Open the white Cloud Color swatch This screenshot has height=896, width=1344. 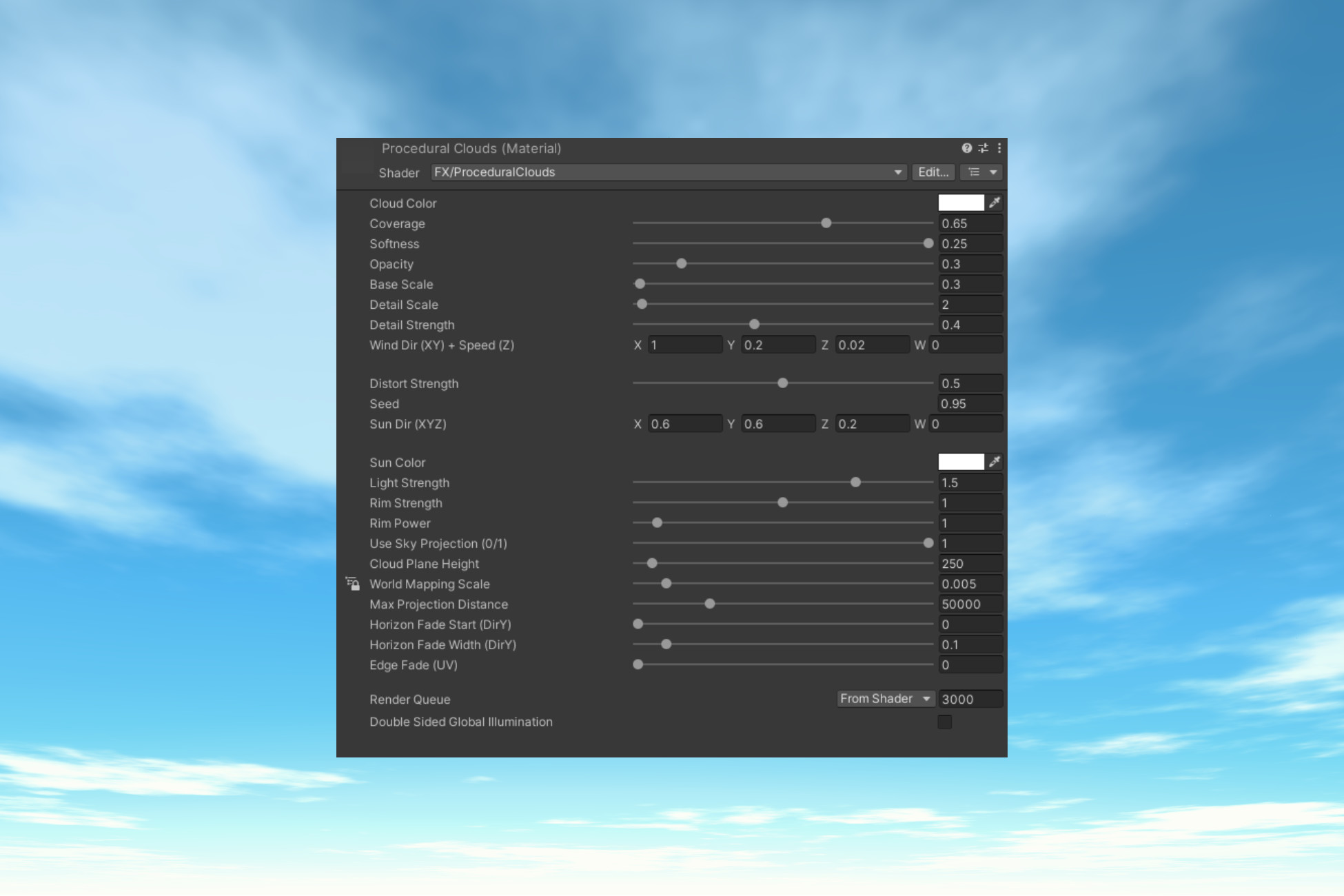(x=961, y=202)
